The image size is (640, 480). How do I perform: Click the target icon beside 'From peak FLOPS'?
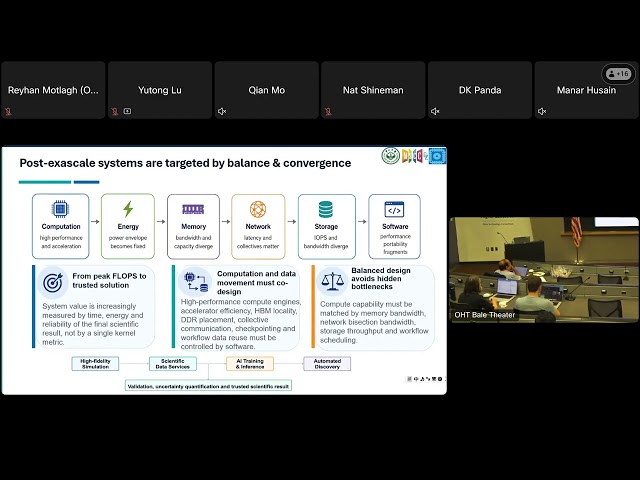click(x=53, y=282)
